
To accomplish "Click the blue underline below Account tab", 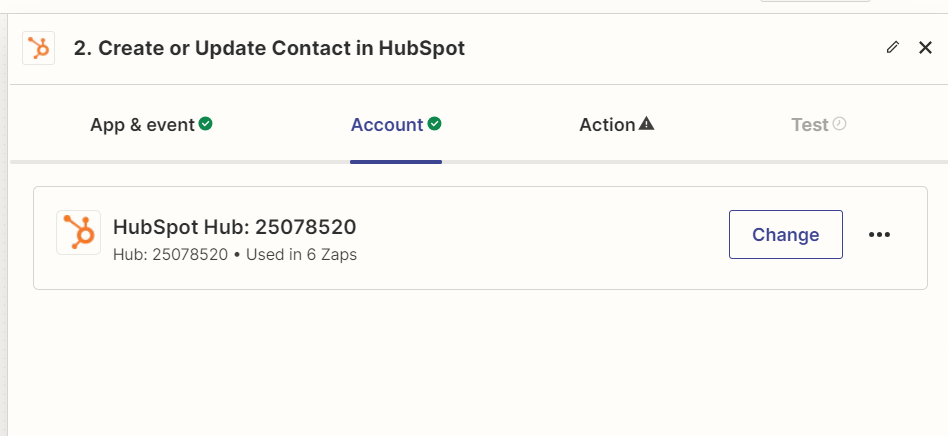I will point(396,161).
